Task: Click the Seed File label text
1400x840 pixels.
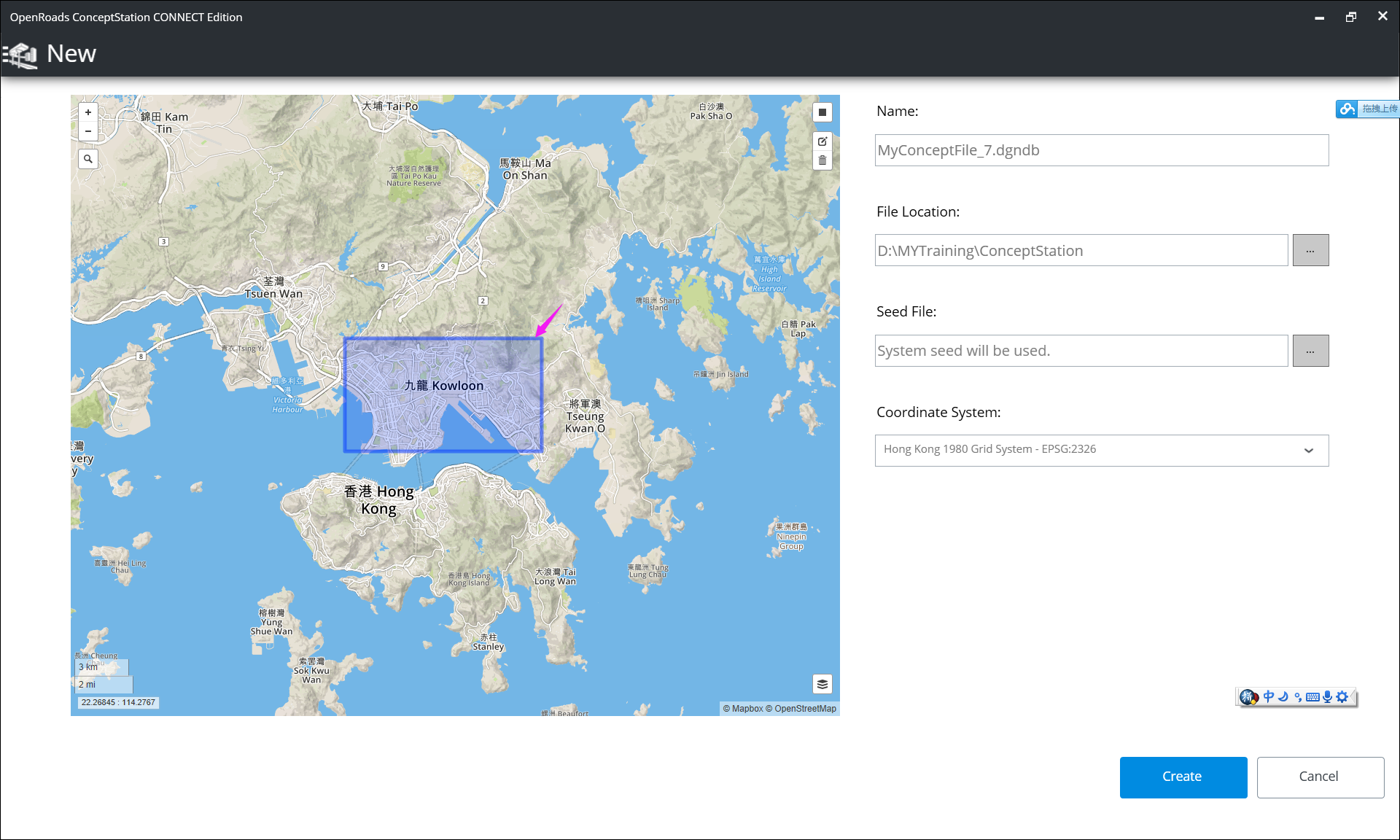Action: click(906, 312)
